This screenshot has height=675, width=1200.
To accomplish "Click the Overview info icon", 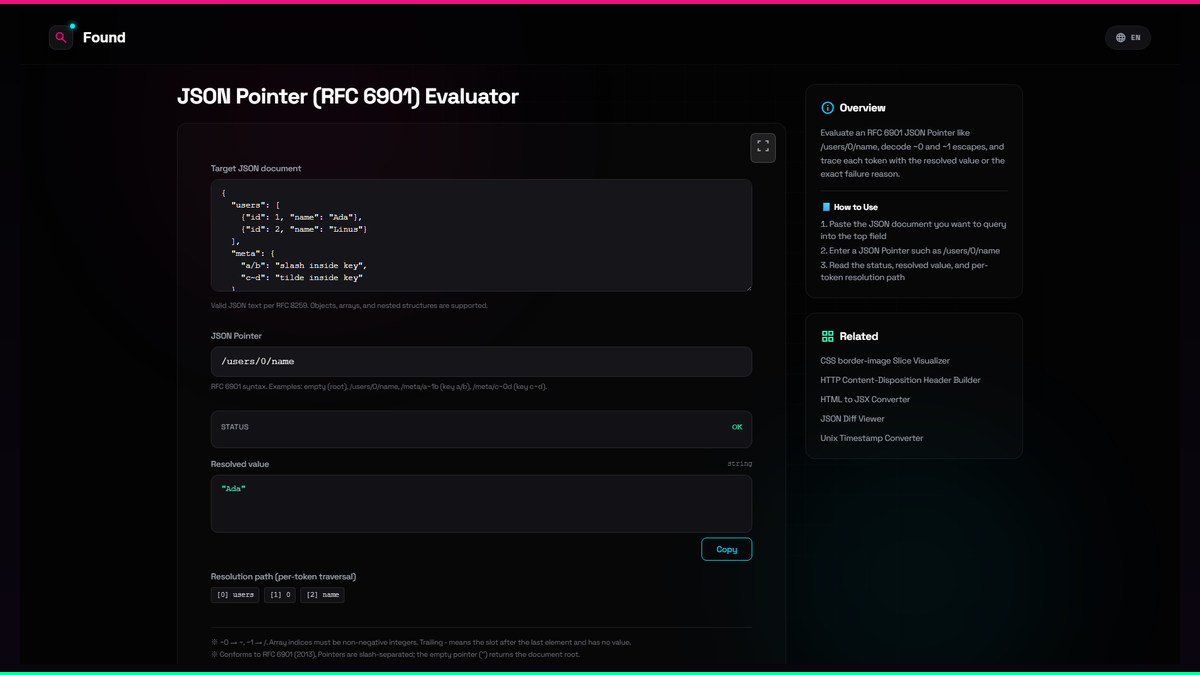I will pyautogui.click(x=827, y=108).
